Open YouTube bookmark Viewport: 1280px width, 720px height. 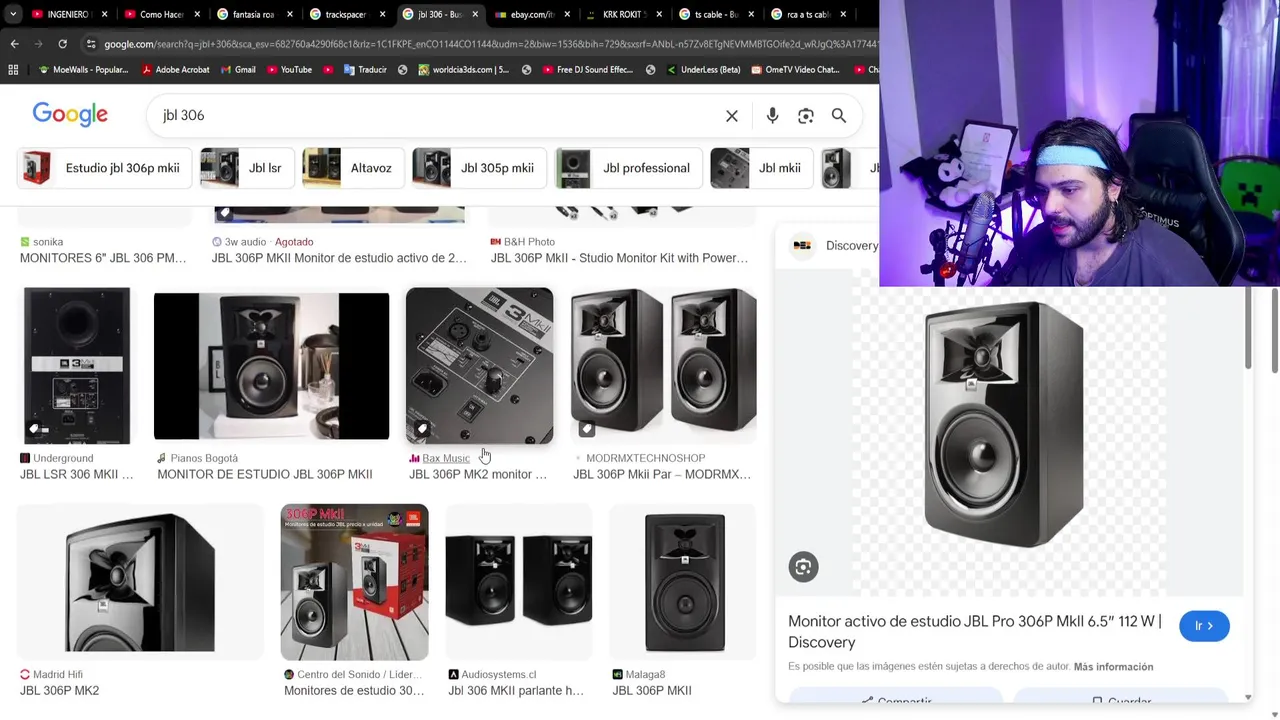[x=288, y=70]
